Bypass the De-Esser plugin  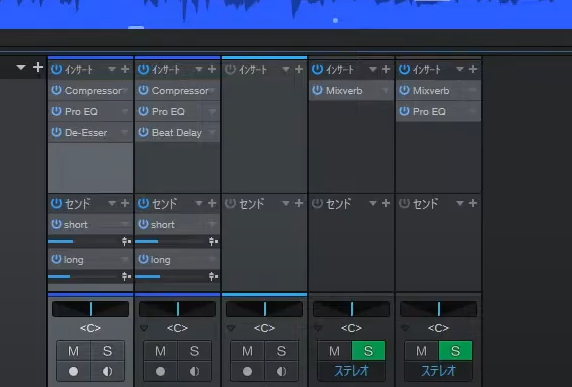[57, 132]
